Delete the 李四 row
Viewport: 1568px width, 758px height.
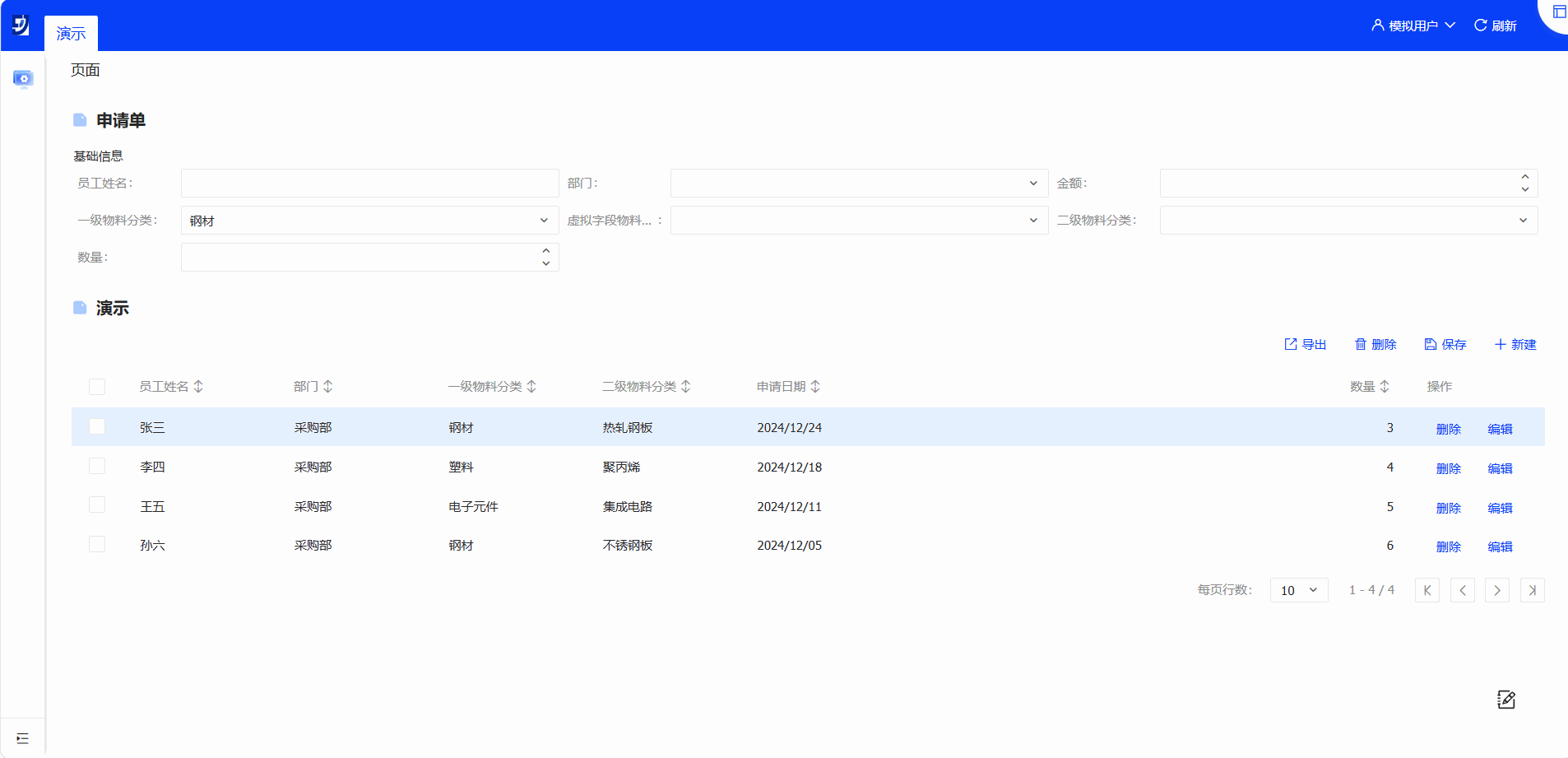[x=1449, y=468]
